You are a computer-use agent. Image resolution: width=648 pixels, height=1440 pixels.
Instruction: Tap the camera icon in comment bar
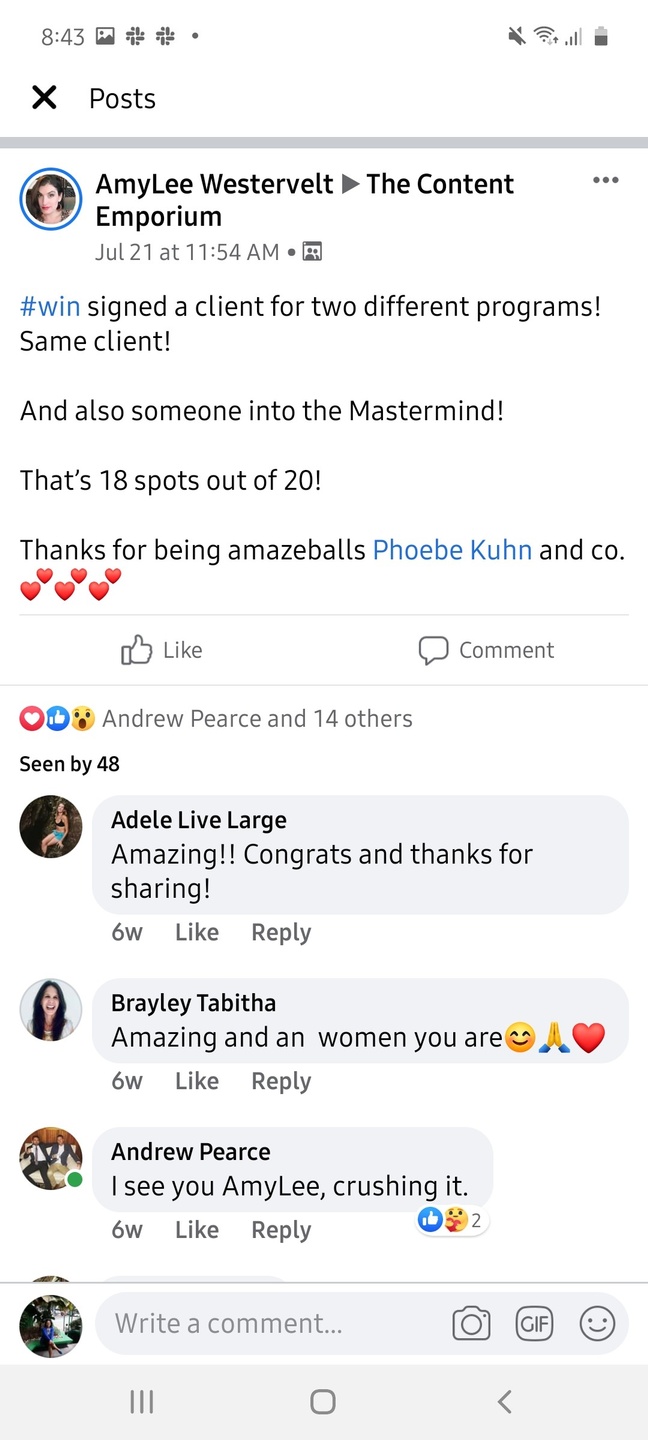[471, 1324]
